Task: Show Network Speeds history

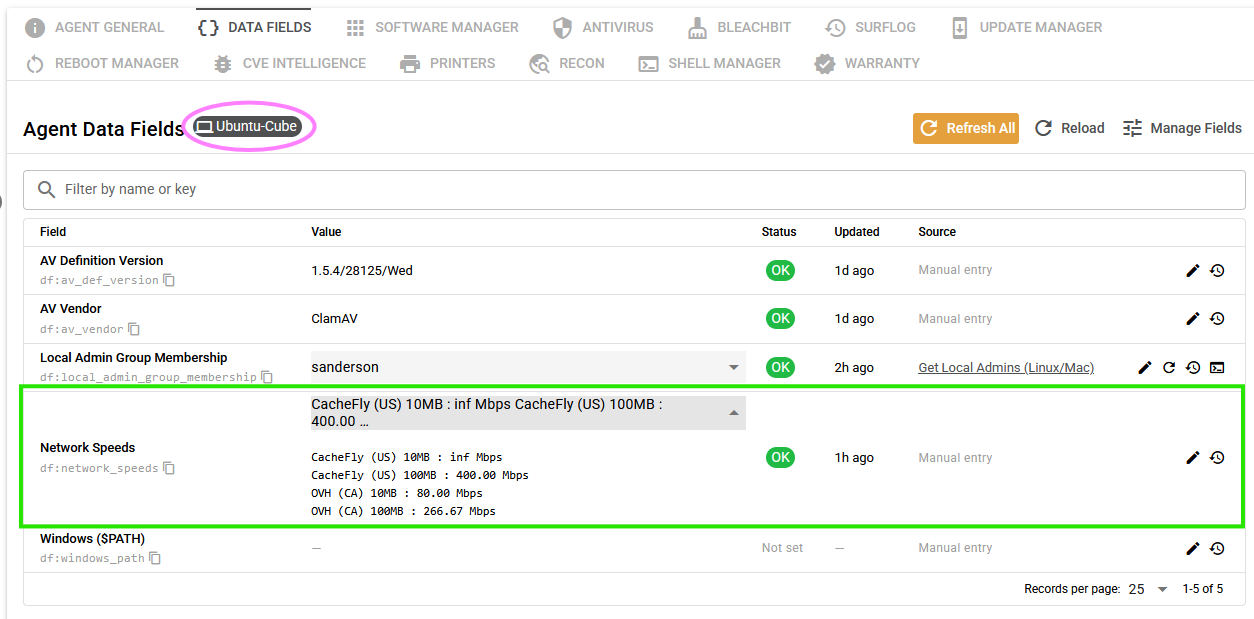Action: coord(1217,458)
